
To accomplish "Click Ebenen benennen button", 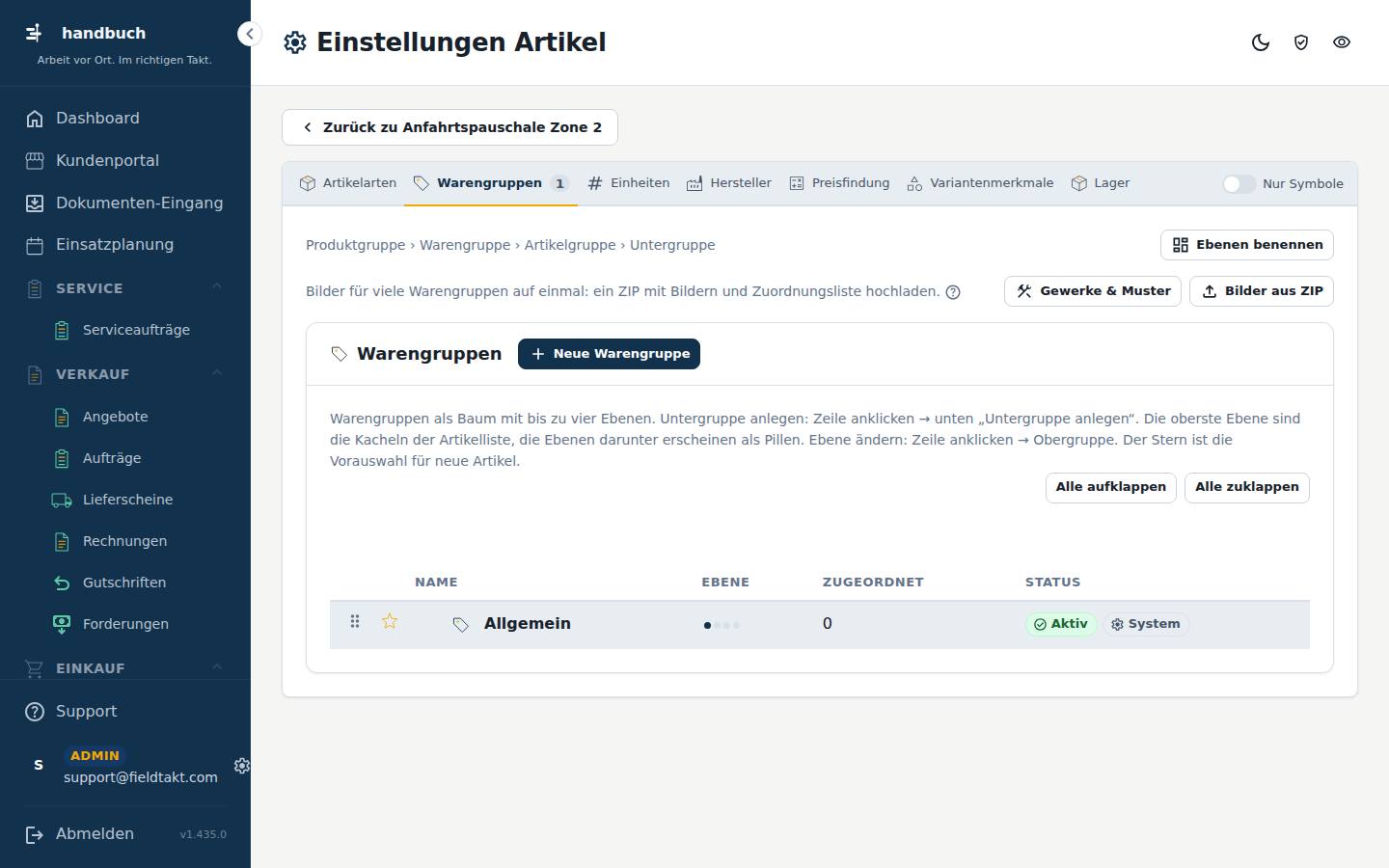I will coord(1247,245).
